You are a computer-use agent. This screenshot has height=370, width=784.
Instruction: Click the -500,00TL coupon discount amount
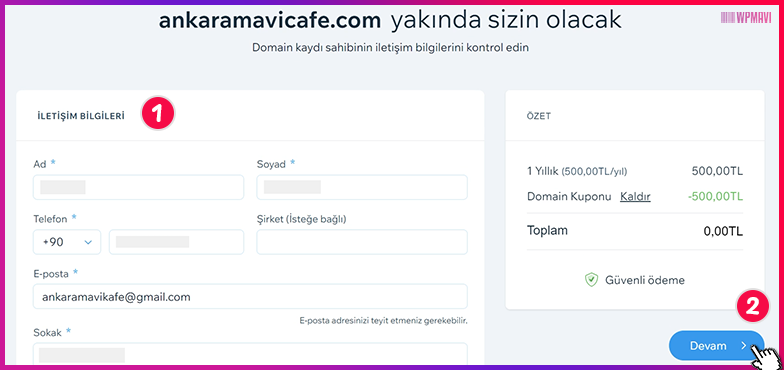(716, 196)
